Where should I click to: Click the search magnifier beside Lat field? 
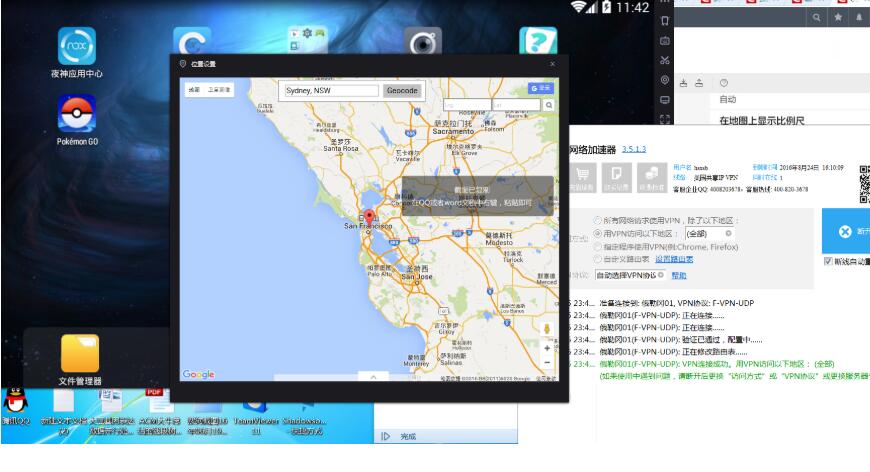coord(549,105)
